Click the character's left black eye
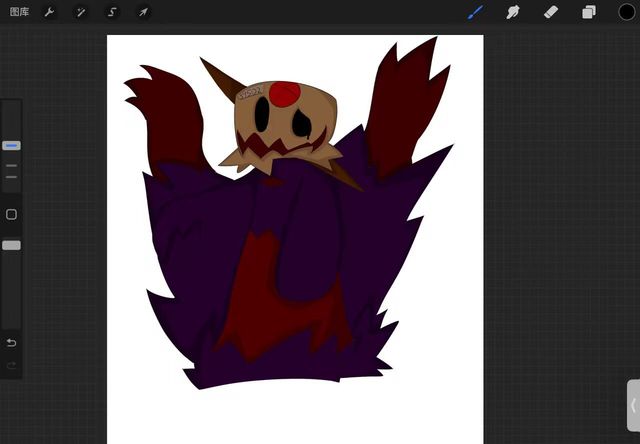Viewport: 640px width, 444px height. point(260,117)
